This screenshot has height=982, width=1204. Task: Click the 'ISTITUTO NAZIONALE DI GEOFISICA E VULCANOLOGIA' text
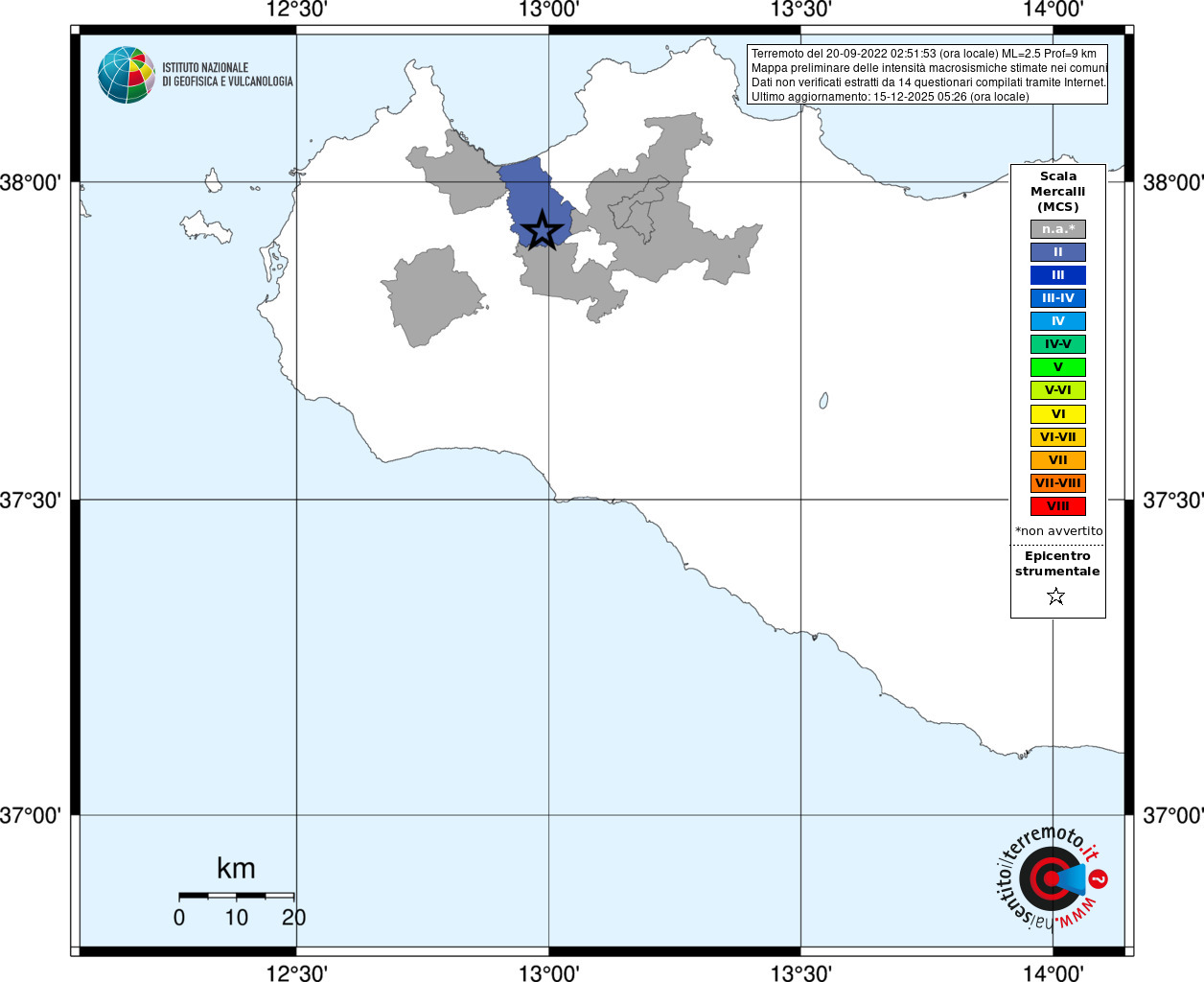[x=227, y=75]
